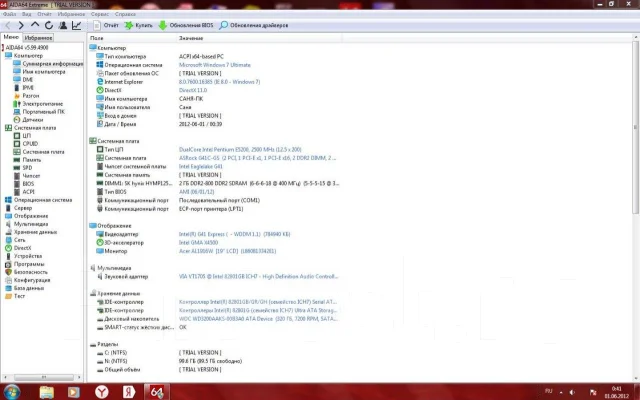
Task: Click the Intel GMA X4500 link
Action: (x=198, y=243)
